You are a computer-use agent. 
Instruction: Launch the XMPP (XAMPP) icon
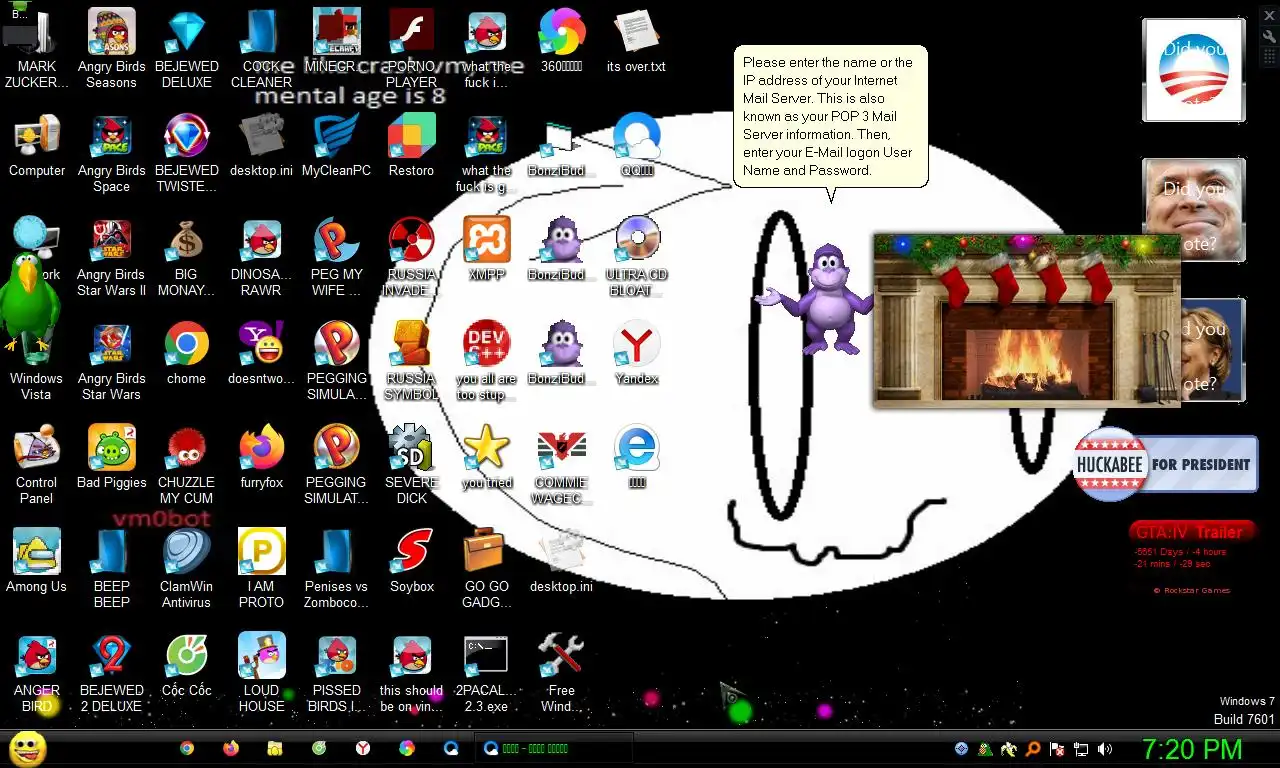(487, 248)
